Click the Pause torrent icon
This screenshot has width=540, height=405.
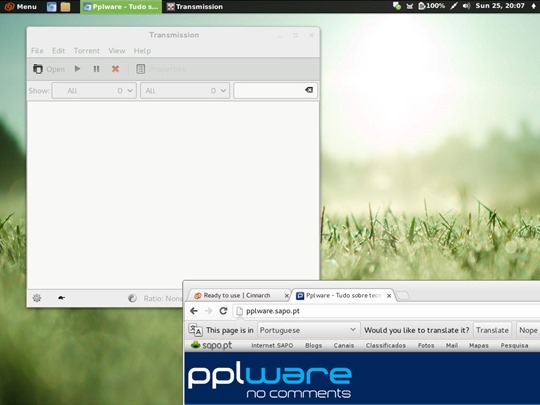click(x=96, y=69)
